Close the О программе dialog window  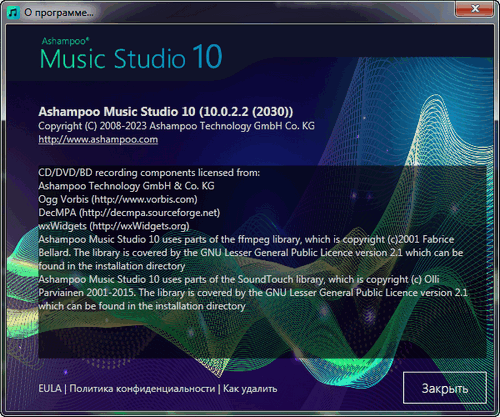475,9
